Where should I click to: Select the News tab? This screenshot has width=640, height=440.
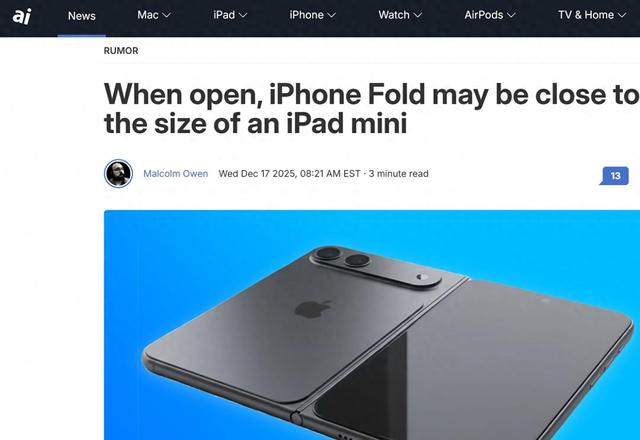click(x=82, y=16)
